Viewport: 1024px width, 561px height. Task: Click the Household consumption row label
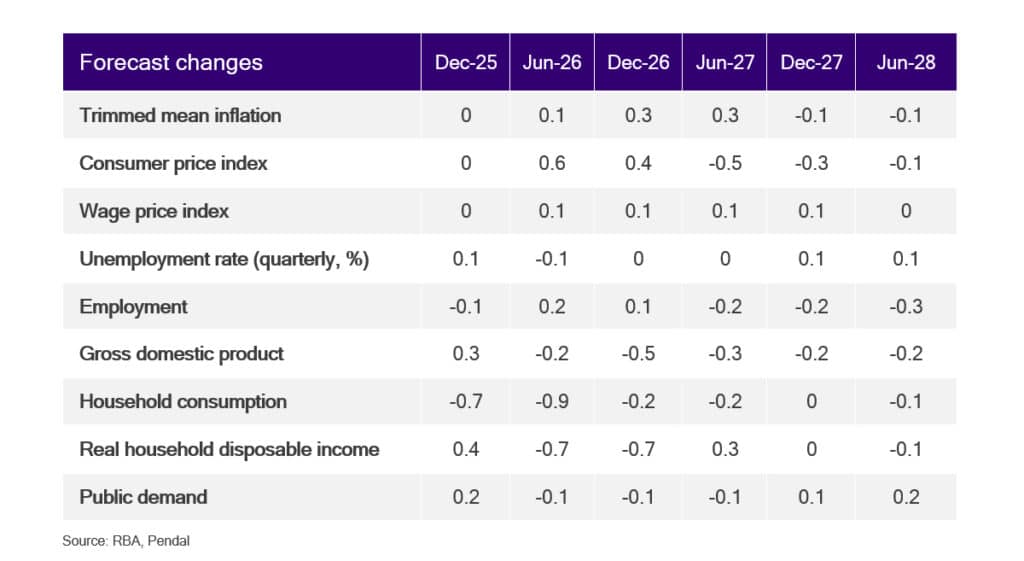coord(183,402)
